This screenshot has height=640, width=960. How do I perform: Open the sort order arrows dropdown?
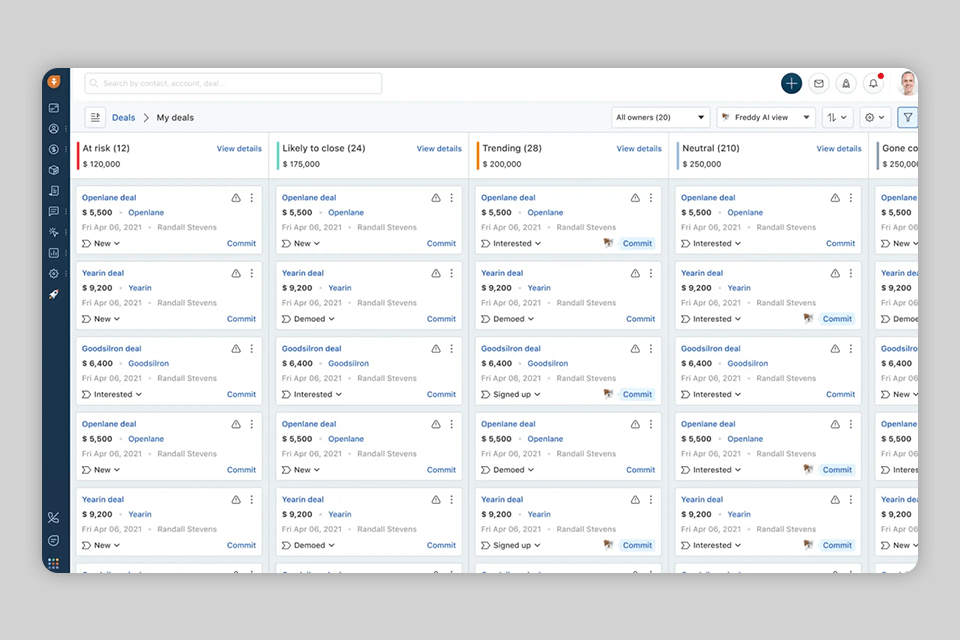837,117
